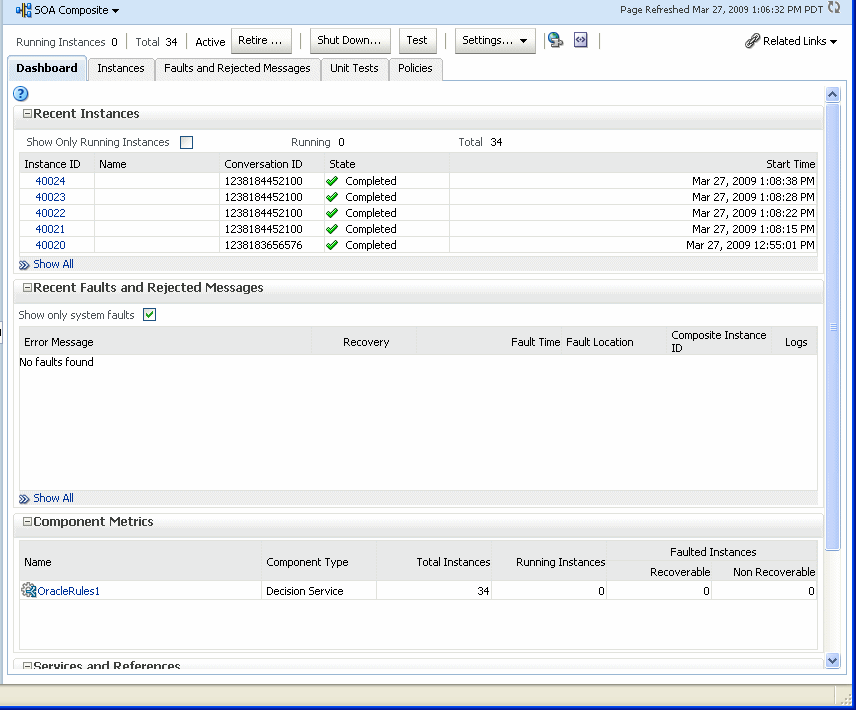The image size is (856, 710).
Task: Enable Show Only Running Instances
Action: pos(186,142)
